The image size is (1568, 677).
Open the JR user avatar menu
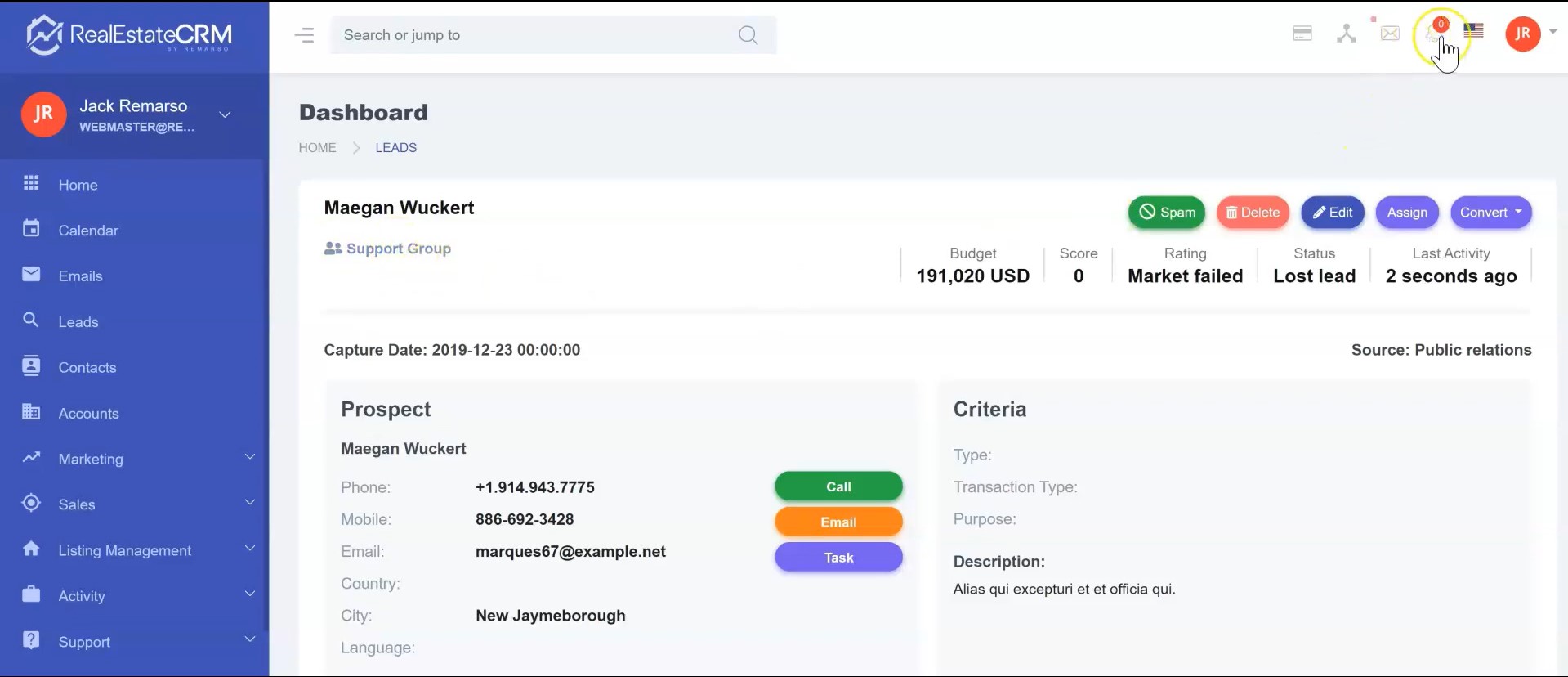coord(1523,34)
